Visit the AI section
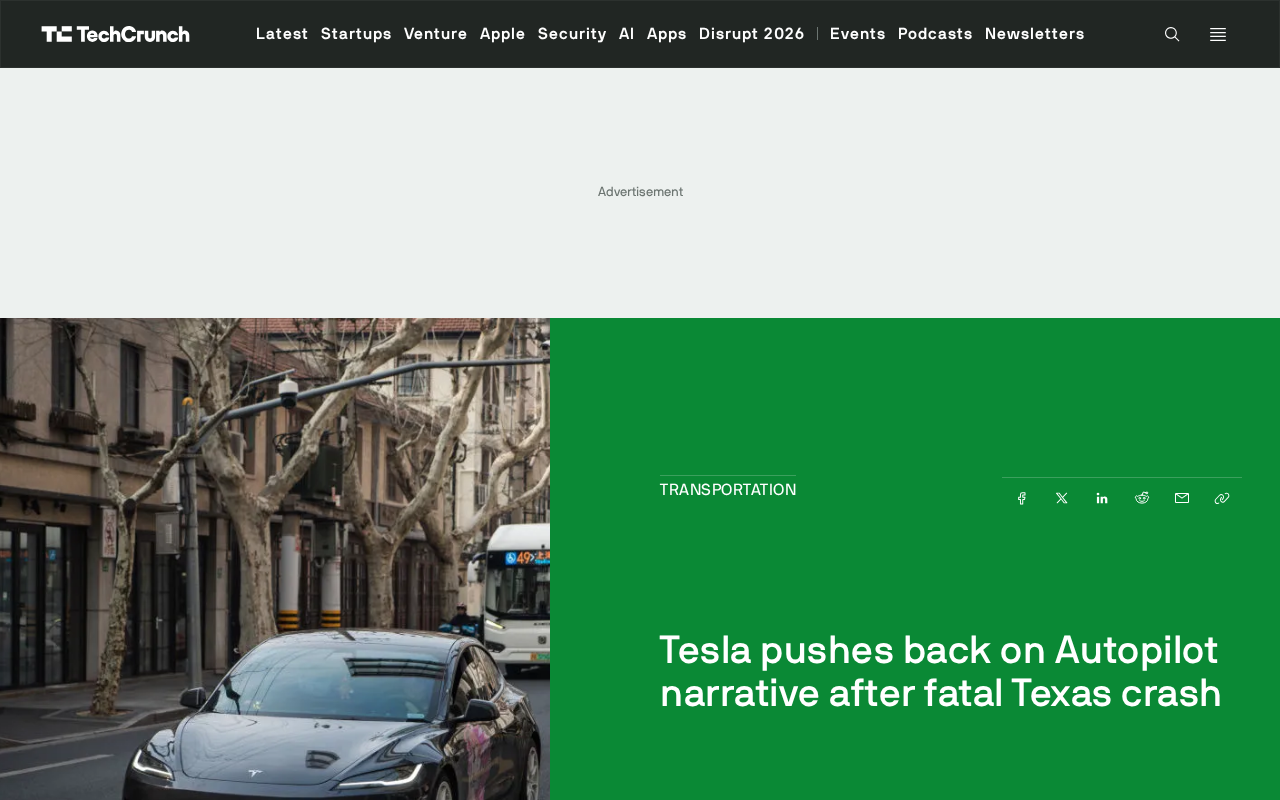Viewport: 1280px width, 800px height. click(627, 34)
